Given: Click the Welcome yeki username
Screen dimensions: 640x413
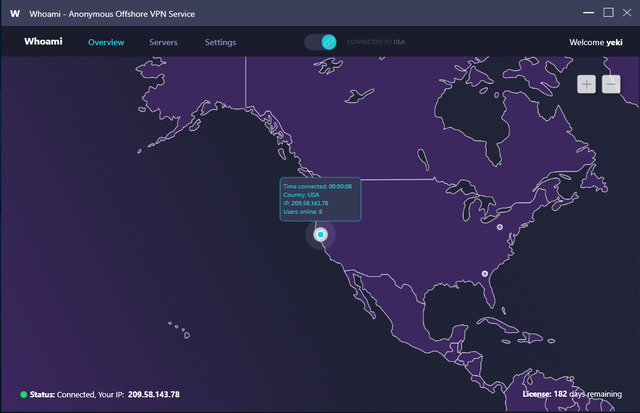Looking at the screenshot, I should [x=596, y=42].
